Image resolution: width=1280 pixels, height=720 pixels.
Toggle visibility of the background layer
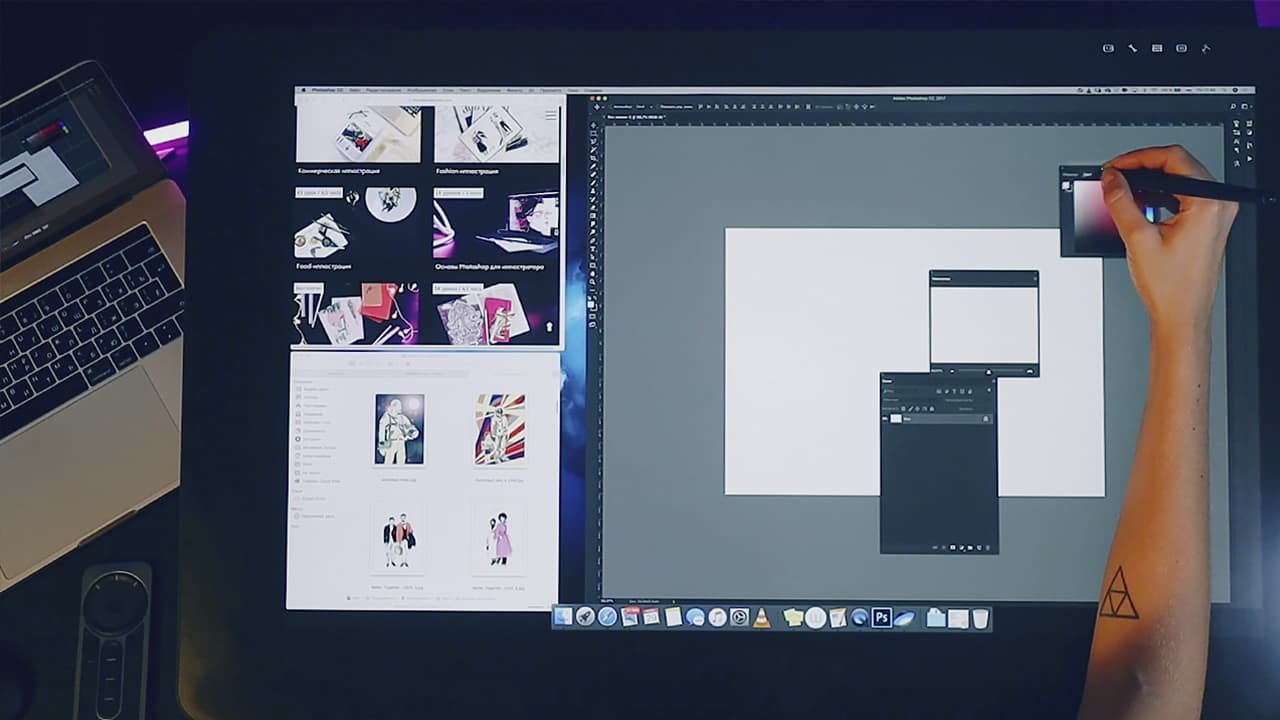click(x=885, y=419)
